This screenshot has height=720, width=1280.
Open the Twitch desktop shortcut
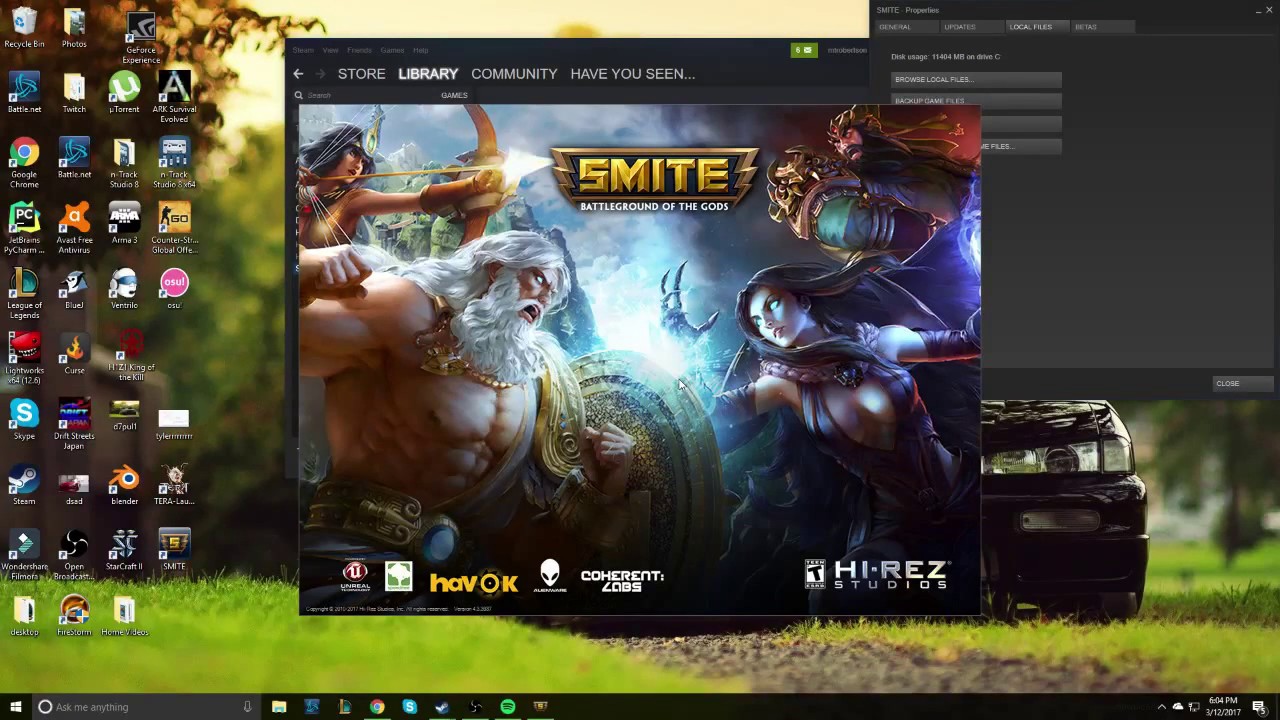pyautogui.click(x=74, y=93)
